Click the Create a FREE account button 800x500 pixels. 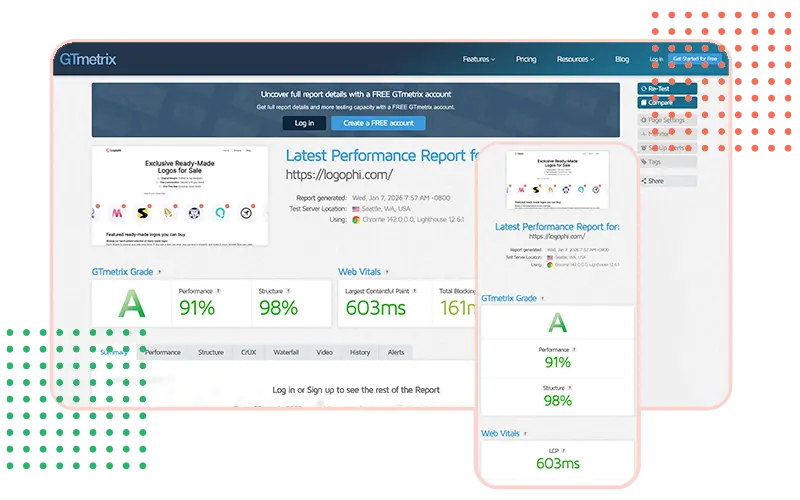(x=379, y=123)
